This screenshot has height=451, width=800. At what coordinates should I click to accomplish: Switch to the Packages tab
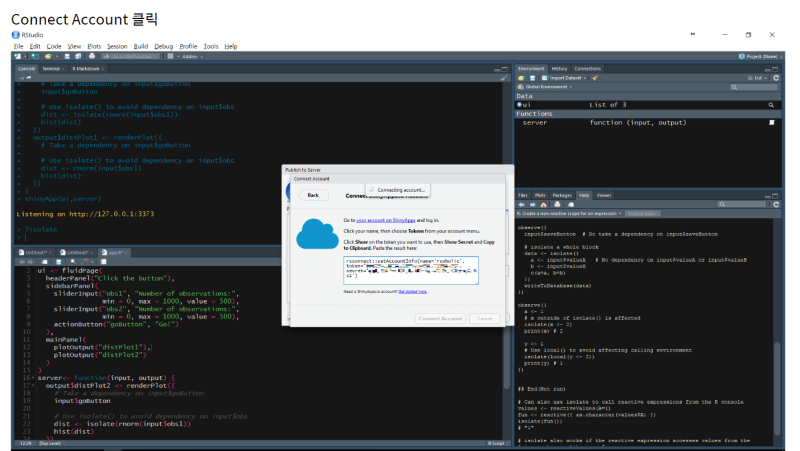(562, 195)
